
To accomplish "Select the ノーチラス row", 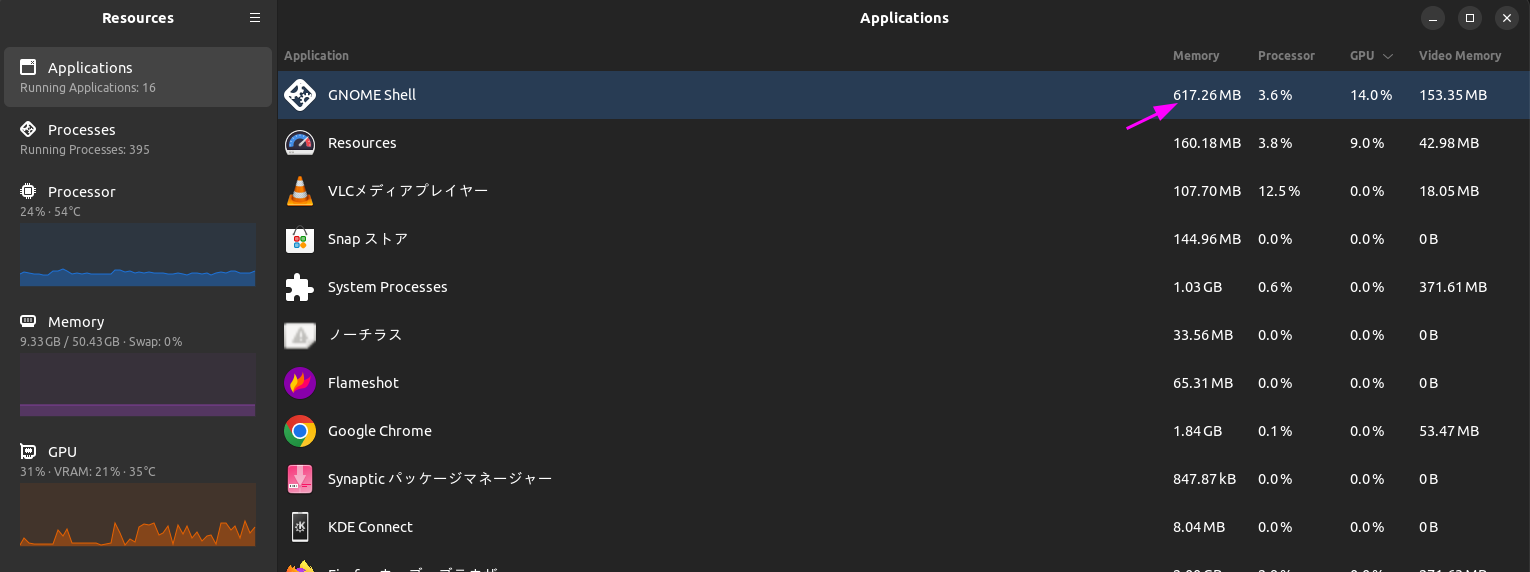I will point(904,335).
